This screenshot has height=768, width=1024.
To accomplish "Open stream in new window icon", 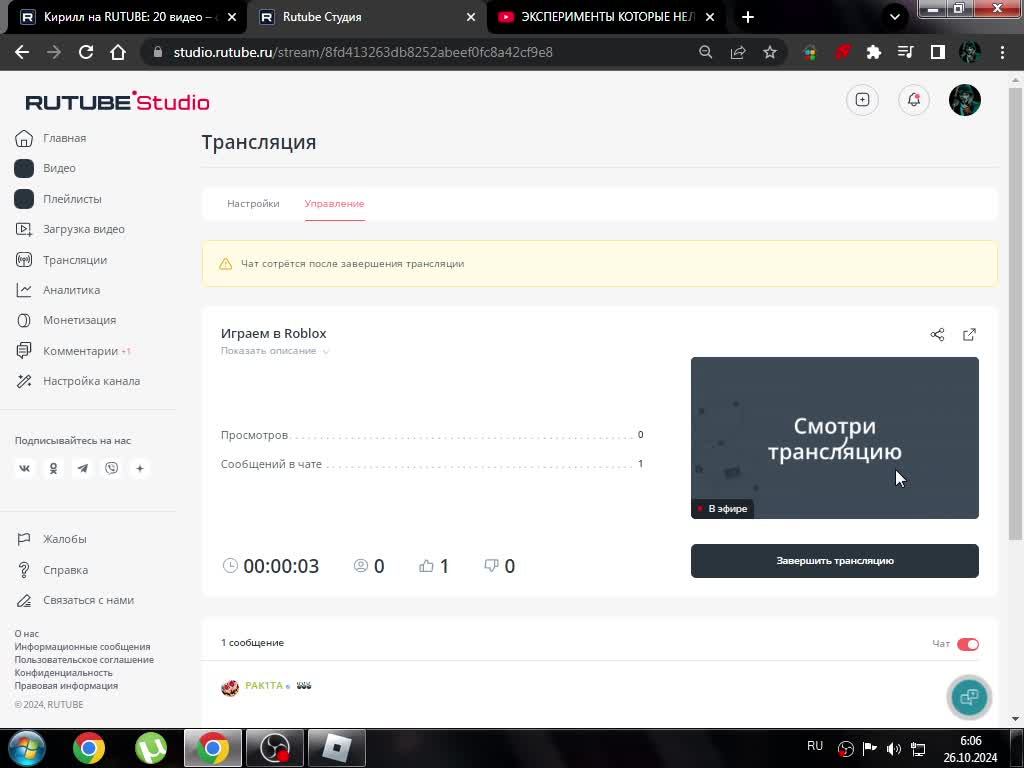I will [969, 335].
